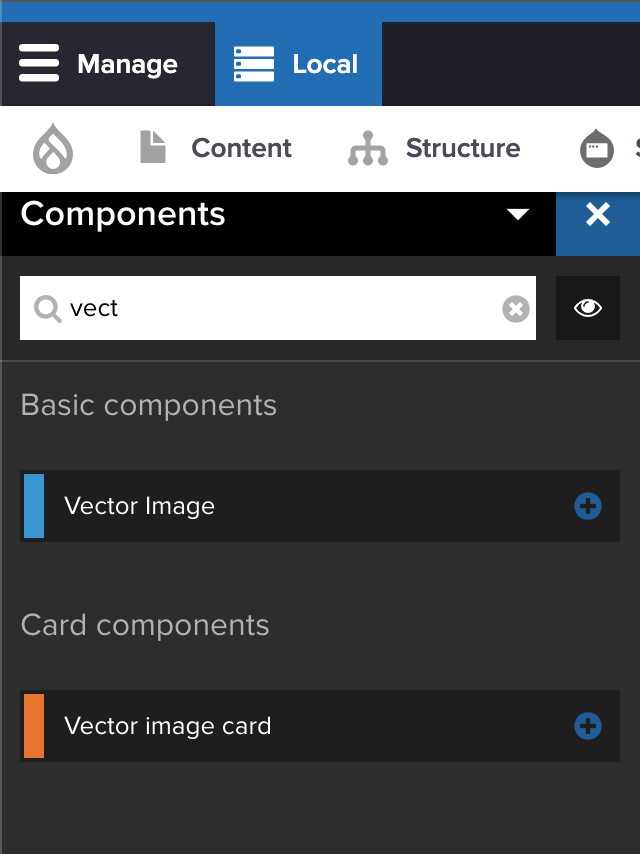This screenshot has height=854, width=640.
Task: Toggle component visibility with eye icon
Action: tap(588, 308)
